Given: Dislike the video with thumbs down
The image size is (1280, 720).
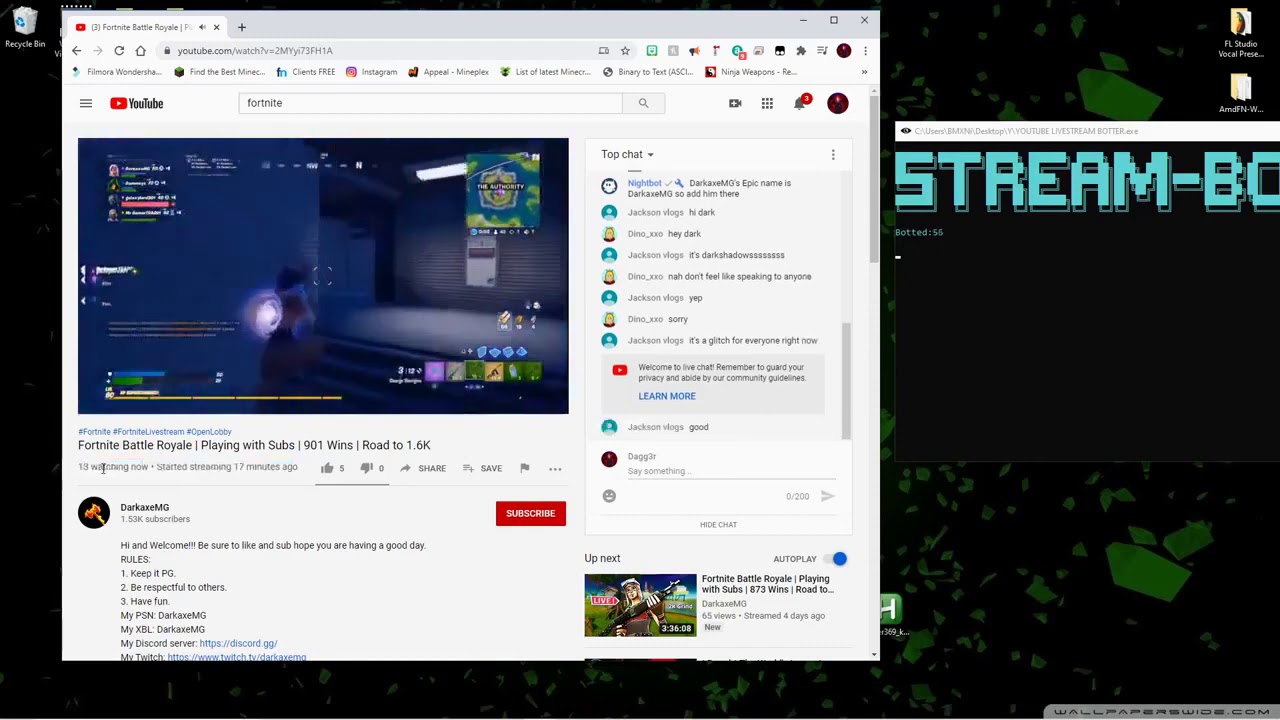Looking at the screenshot, I should 366,468.
